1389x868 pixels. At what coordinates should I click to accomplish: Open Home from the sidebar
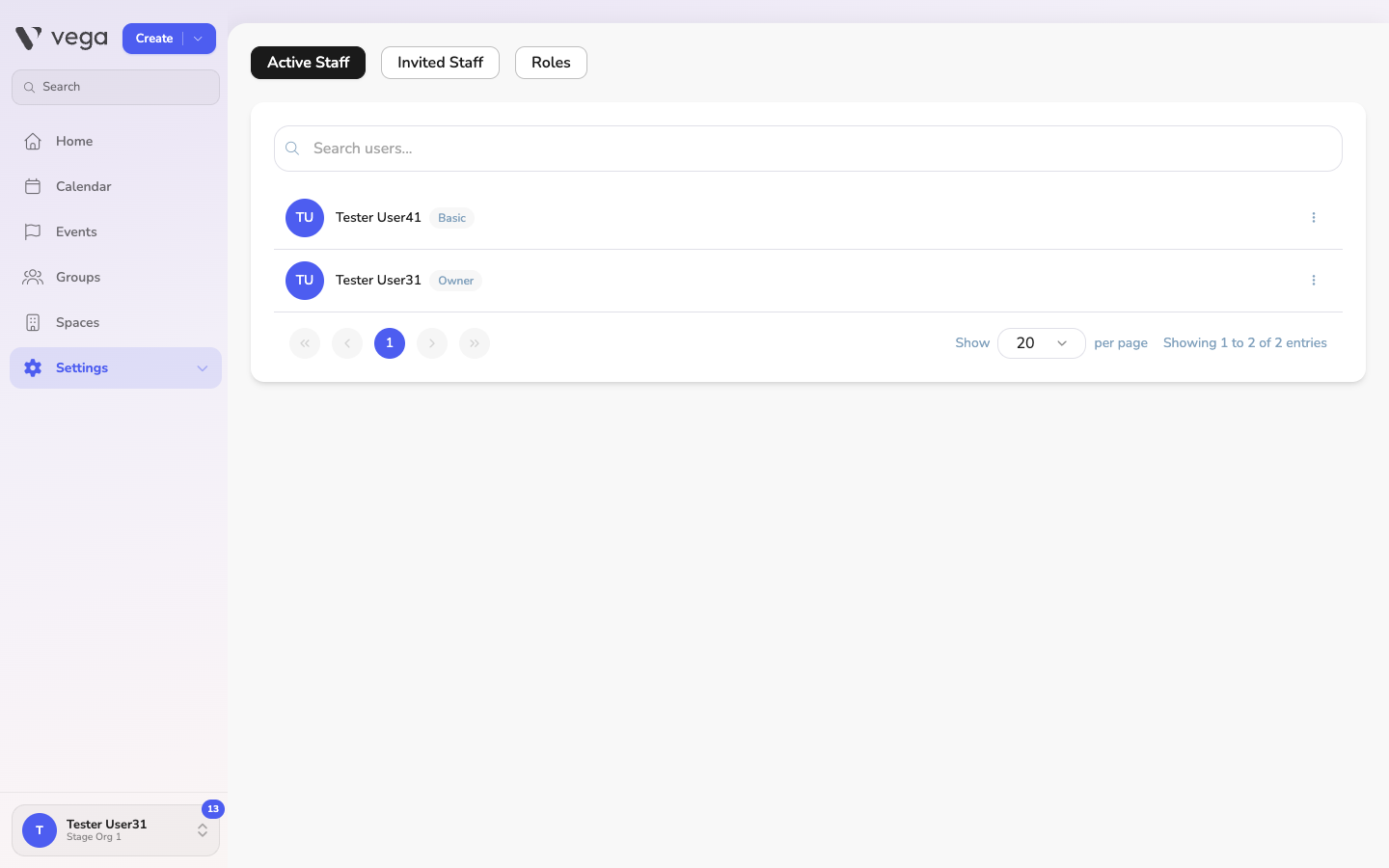(x=116, y=142)
